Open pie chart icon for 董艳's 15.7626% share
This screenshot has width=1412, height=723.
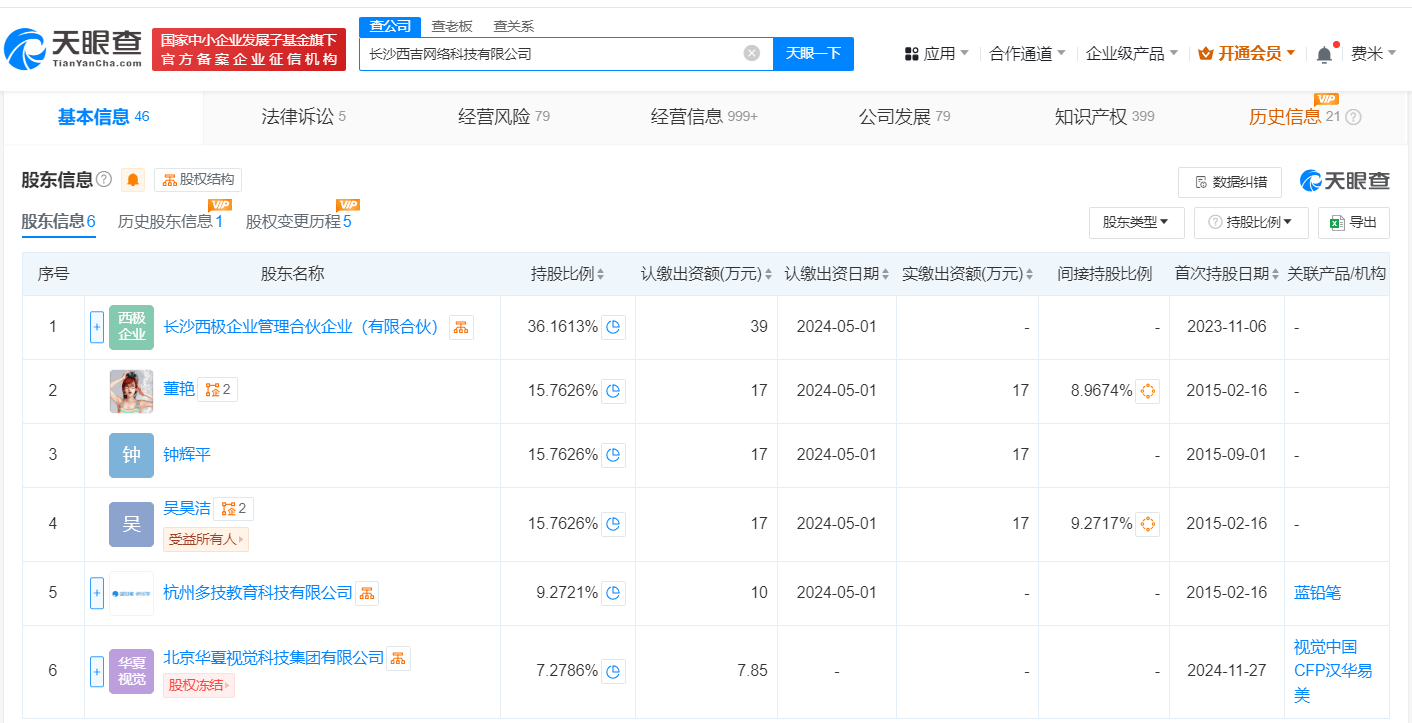[614, 391]
